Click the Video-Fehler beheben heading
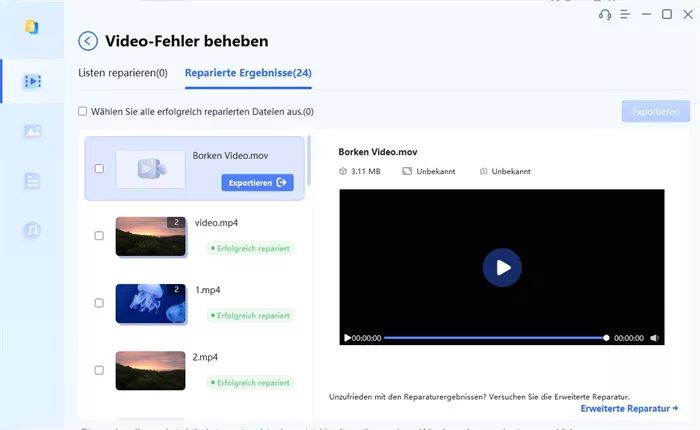Image resolution: width=700 pixels, height=430 pixels. tap(187, 41)
